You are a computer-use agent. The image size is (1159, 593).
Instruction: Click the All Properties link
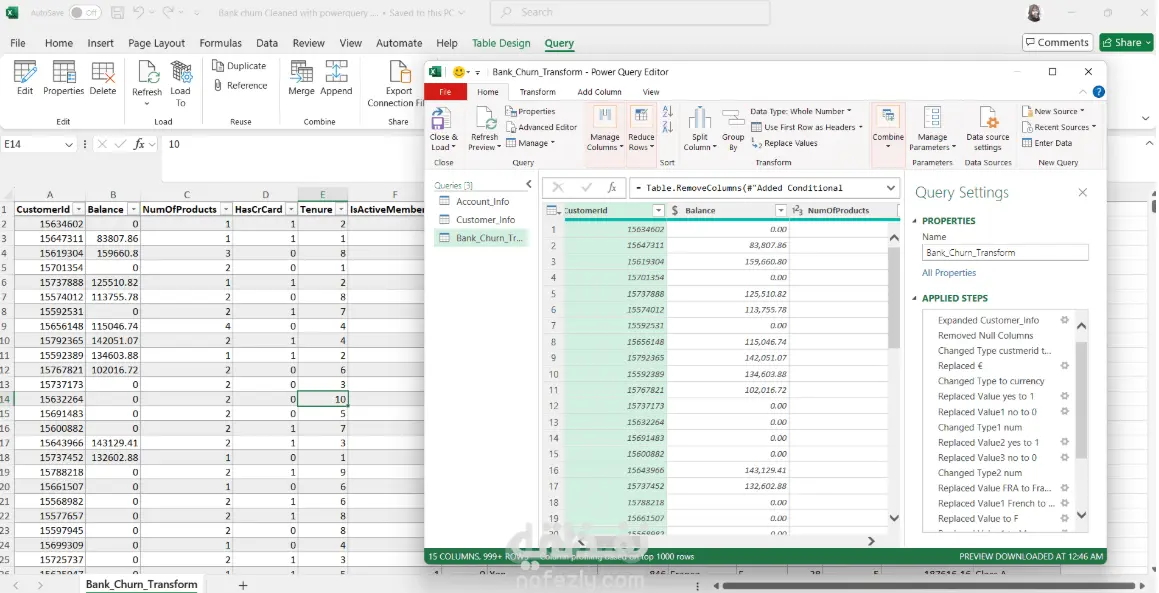click(948, 272)
